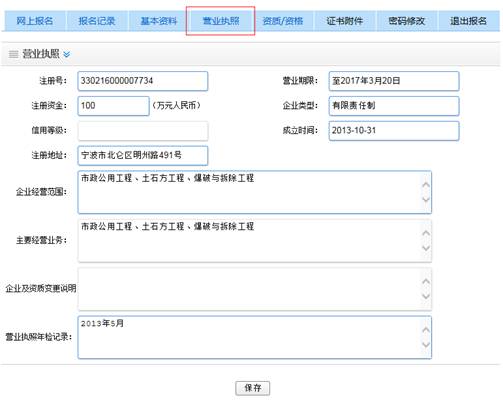Viewport: 503px width, 402px height.
Task: Open the 密码修改 tab
Action: point(407,21)
